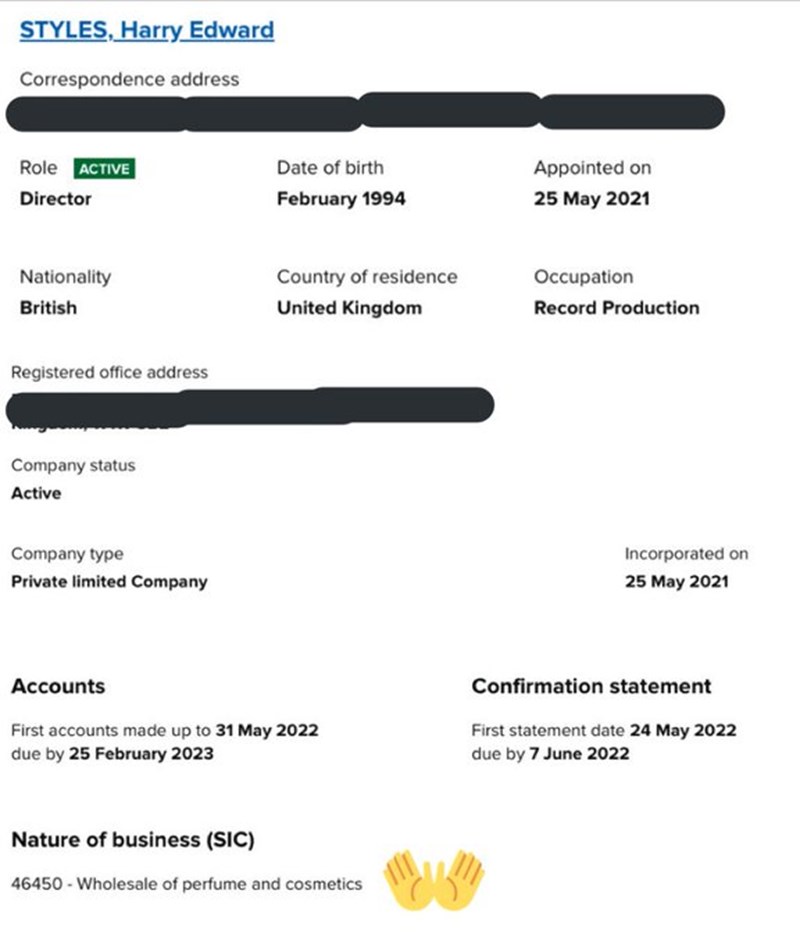Click the raised hands emoji
Image resolution: width=800 pixels, height=944 pixels.
434,879
